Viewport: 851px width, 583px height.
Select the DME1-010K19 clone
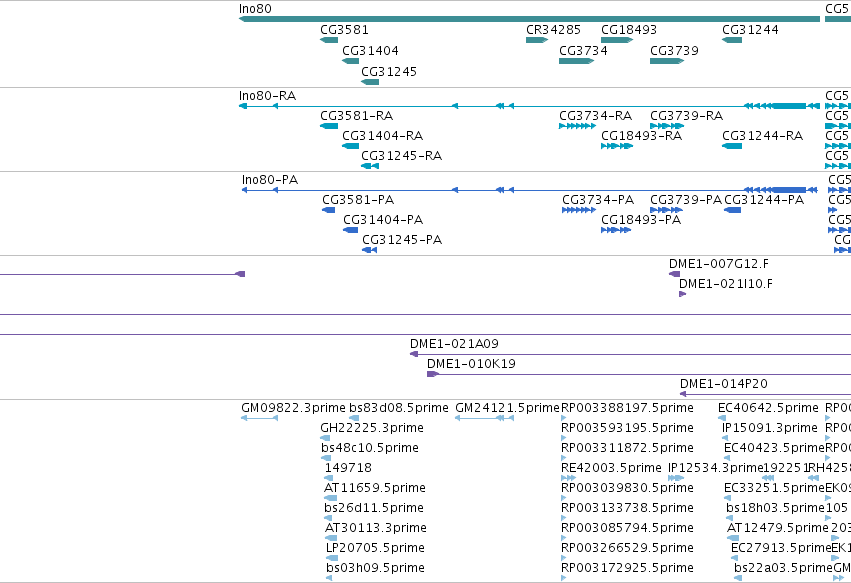point(639,375)
